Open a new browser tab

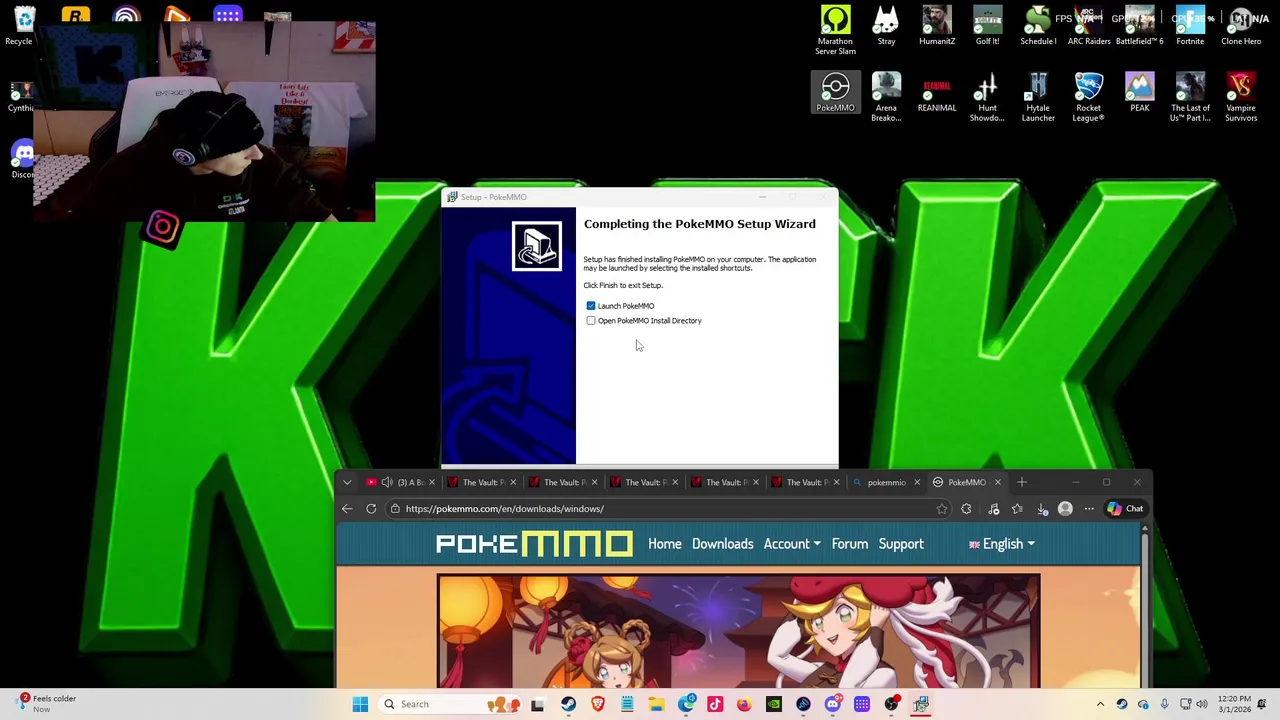coord(1022,482)
